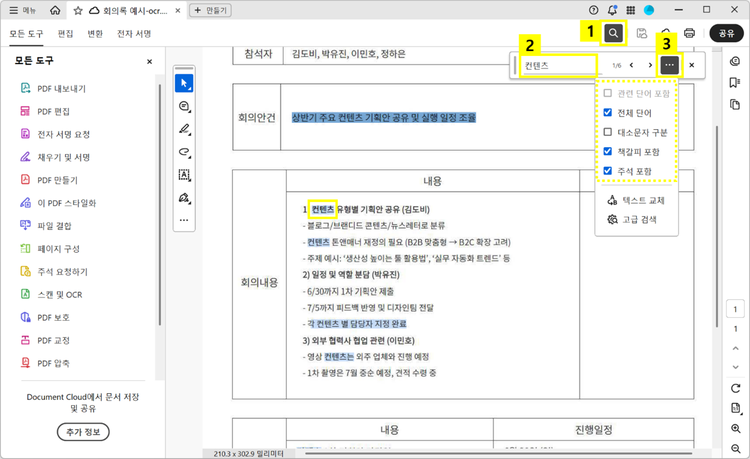750x459 pixels.
Task: Click the 추가 정보 button
Action: [x=83, y=432]
